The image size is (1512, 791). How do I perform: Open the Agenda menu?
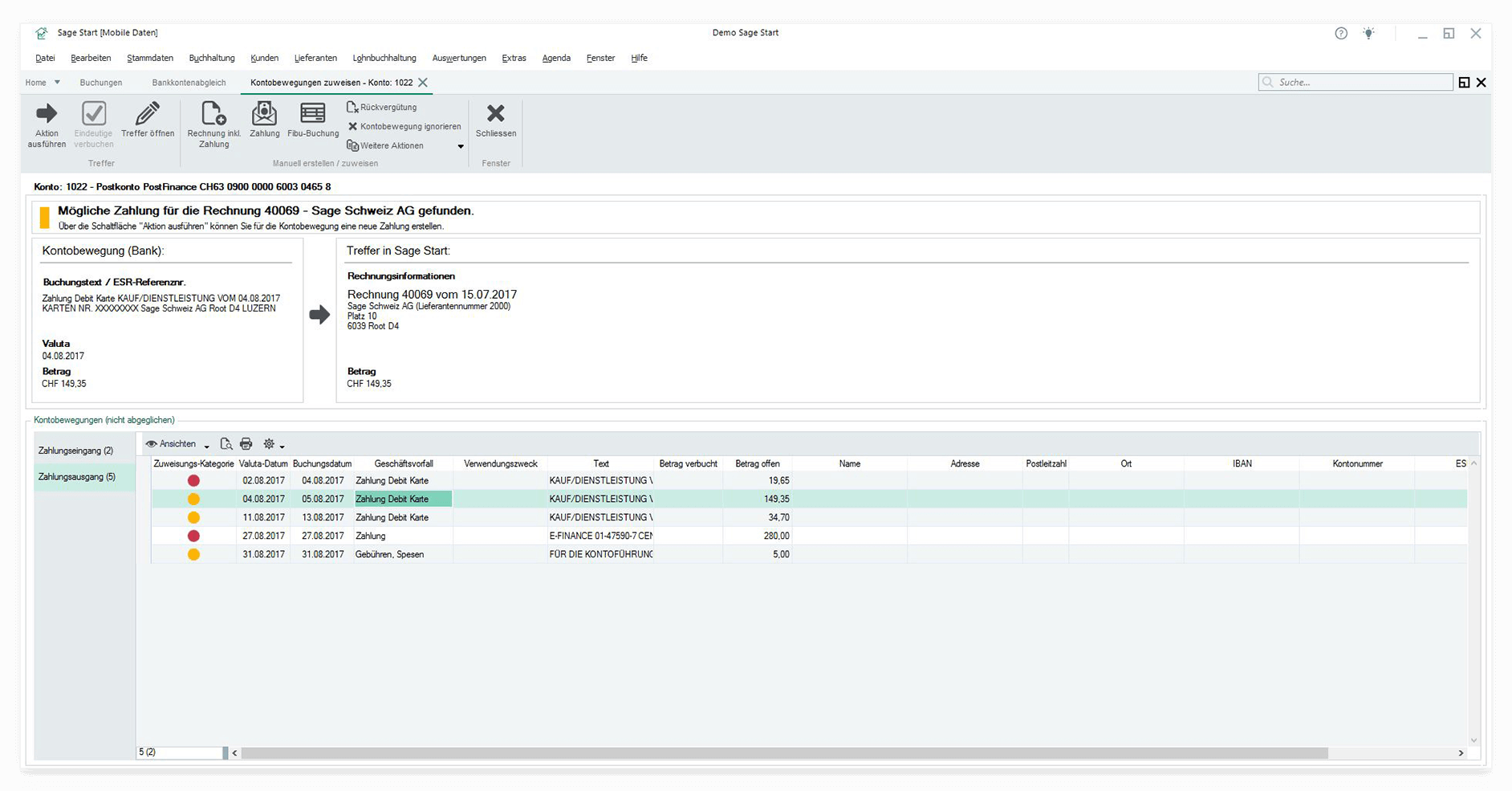click(556, 58)
